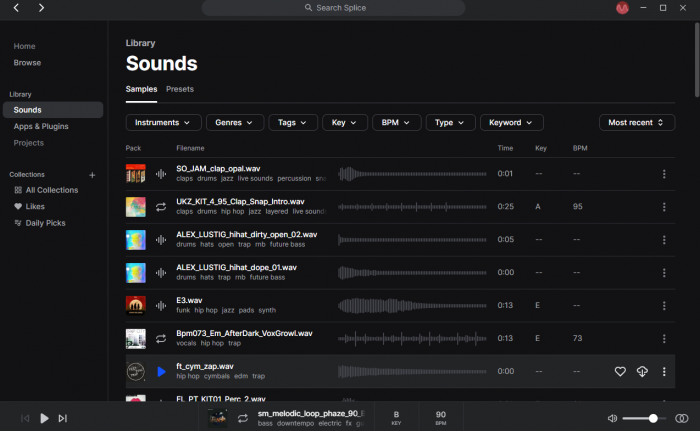Go to Daily Picks collection
700x431 pixels.
(45, 222)
